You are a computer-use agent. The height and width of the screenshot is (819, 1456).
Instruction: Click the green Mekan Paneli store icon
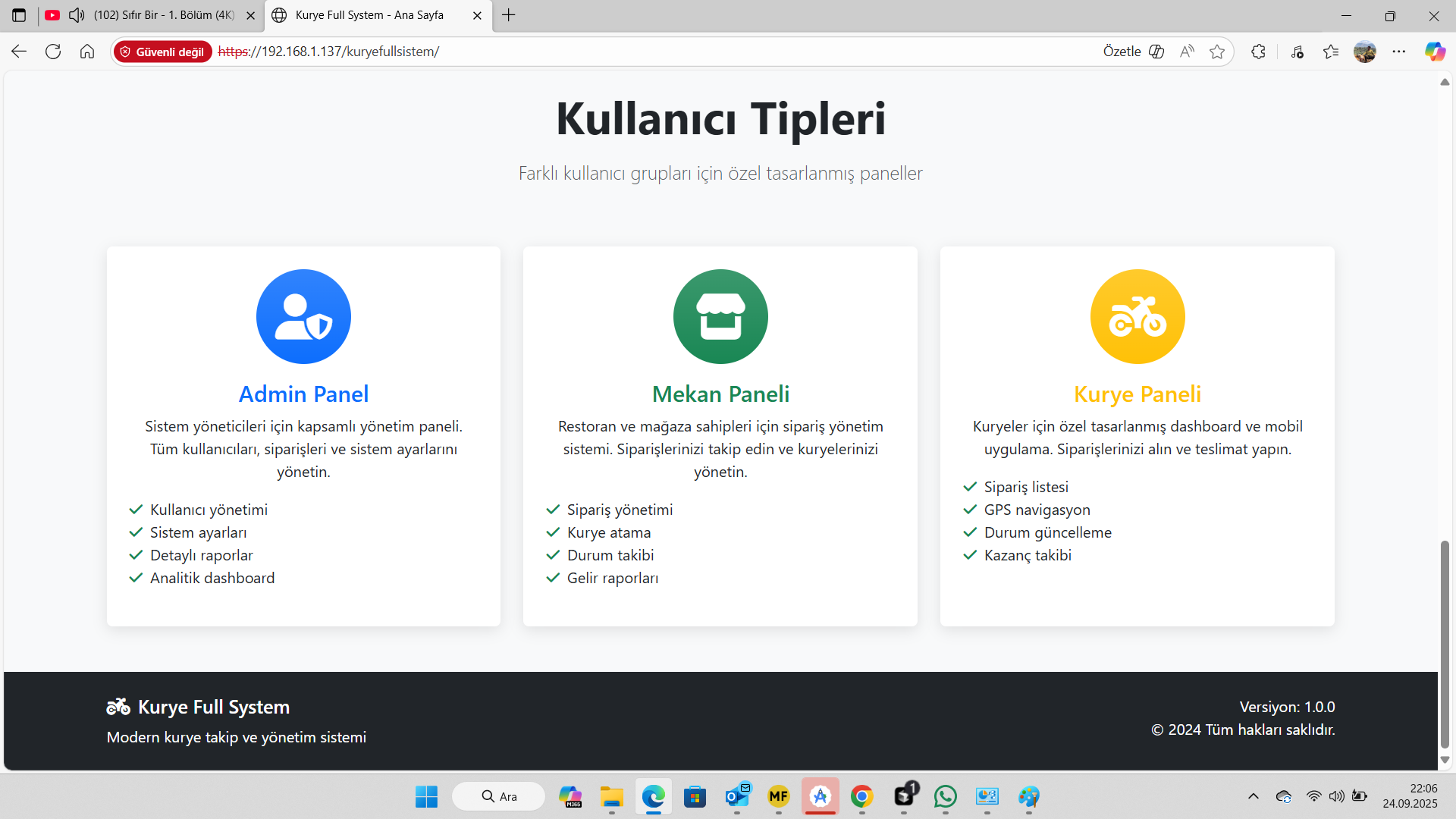point(720,316)
